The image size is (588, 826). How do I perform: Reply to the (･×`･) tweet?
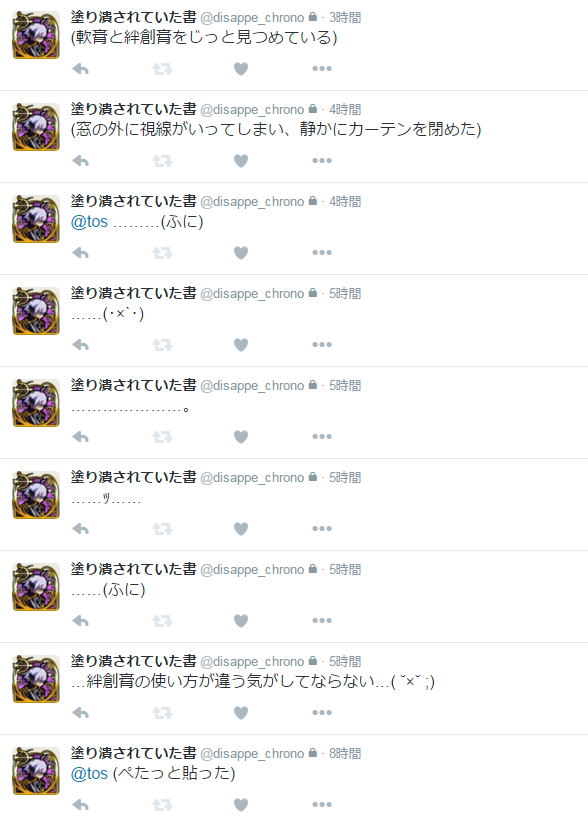pos(81,345)
